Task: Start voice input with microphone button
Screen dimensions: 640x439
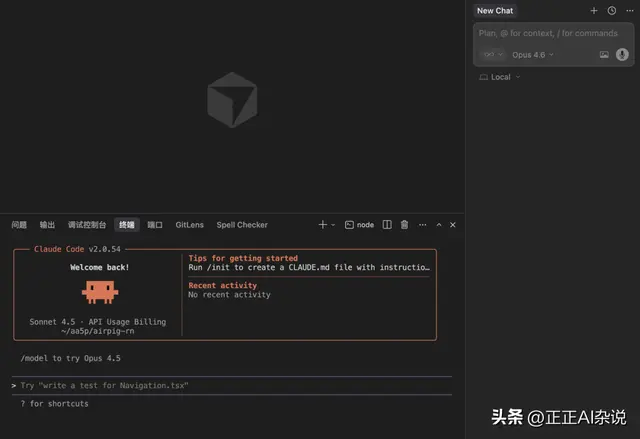Action: [622, 55]
